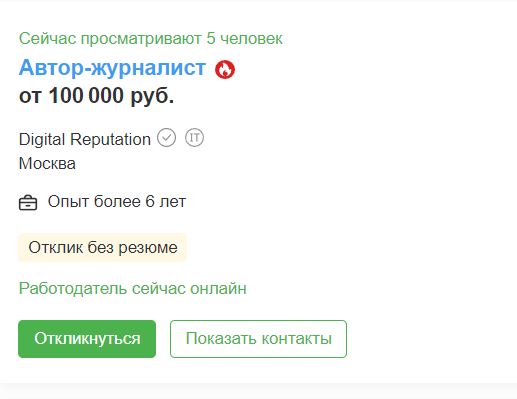Click the Опыт более 6 лет label
517x399 pixels.
[117, 201]
